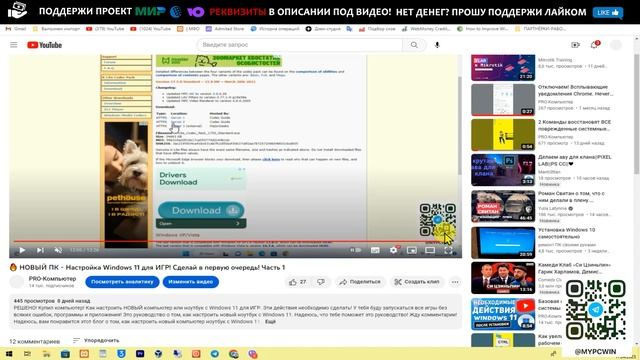The image size is (640, 360).
Task: Switch to miniplayer mode
Action: click(412, 250)
